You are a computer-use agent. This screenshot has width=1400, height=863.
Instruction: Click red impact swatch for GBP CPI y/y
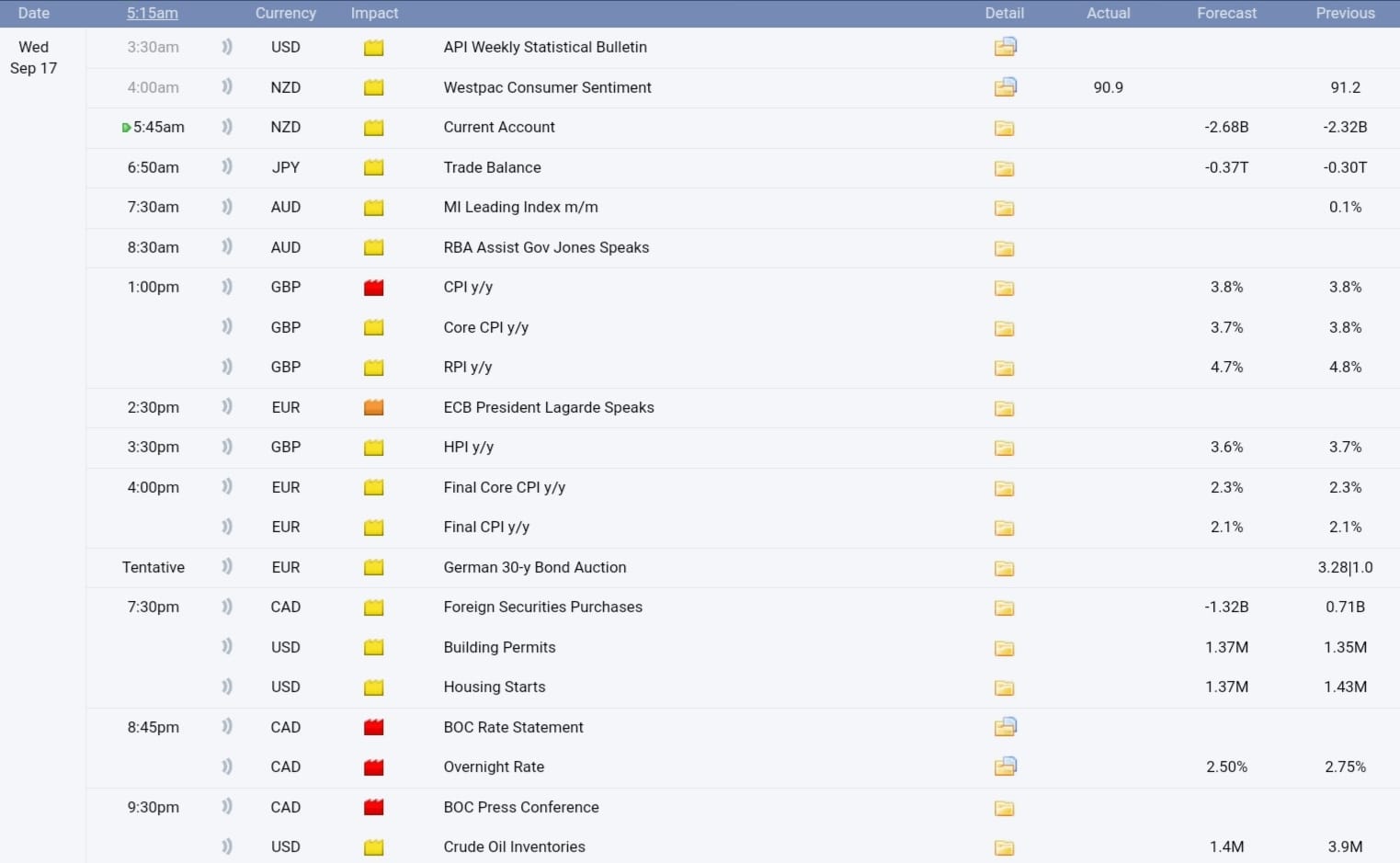click(373, 288)
